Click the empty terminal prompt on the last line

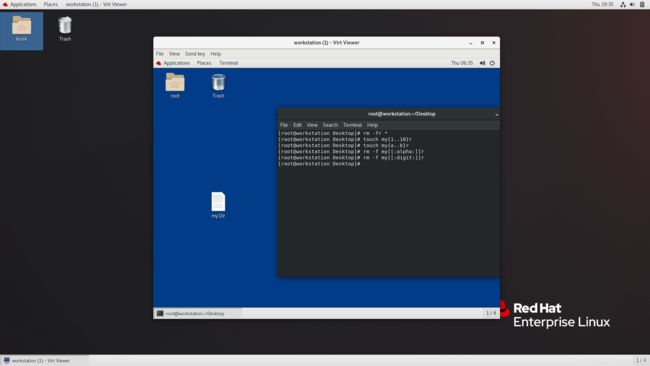[320, 164]
